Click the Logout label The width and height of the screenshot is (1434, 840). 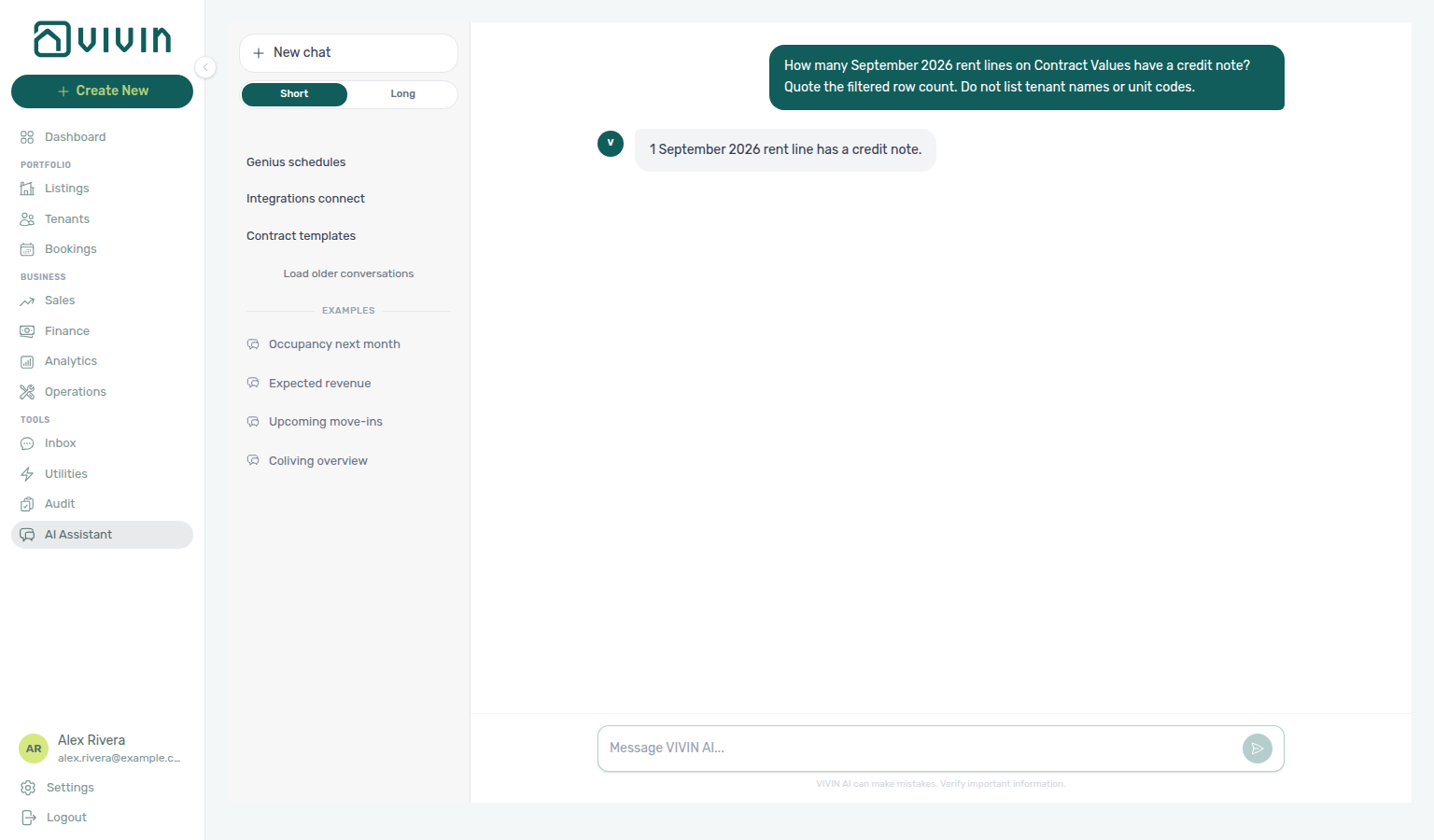click(x=66, y=818)
